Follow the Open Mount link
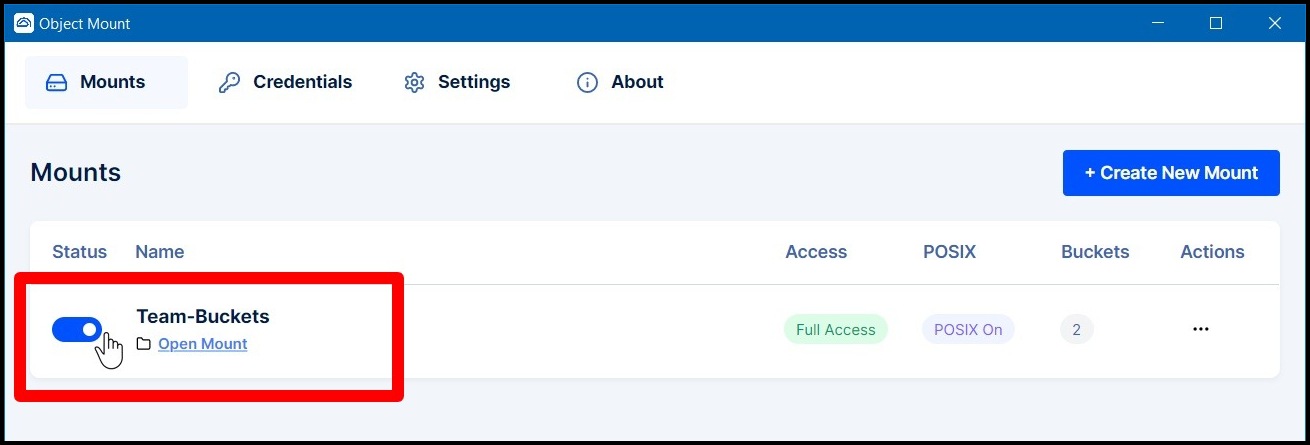The width and height of the screenshot is (1310, 445). (203, 344)
